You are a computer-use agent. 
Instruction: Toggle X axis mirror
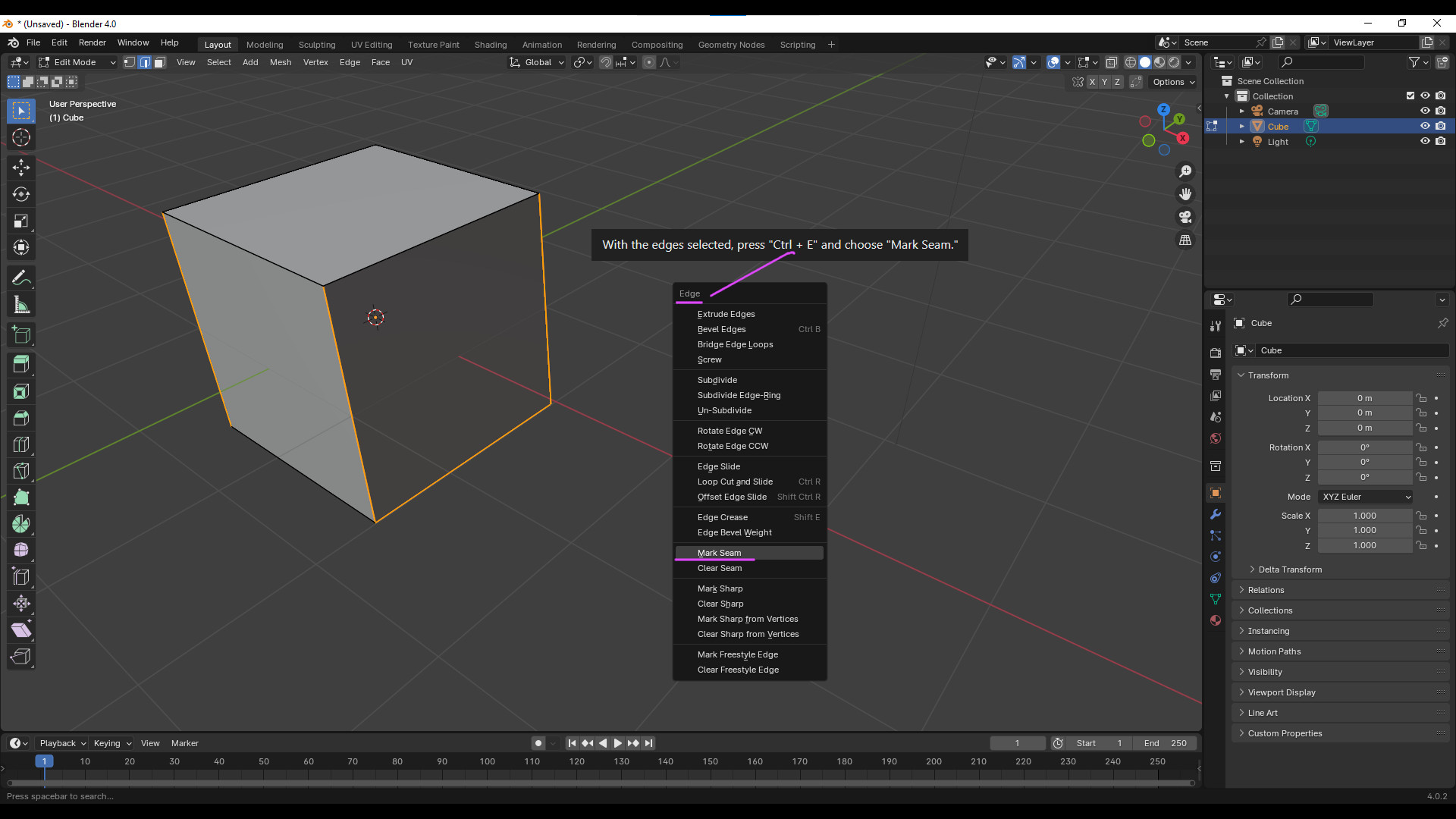1092,82
